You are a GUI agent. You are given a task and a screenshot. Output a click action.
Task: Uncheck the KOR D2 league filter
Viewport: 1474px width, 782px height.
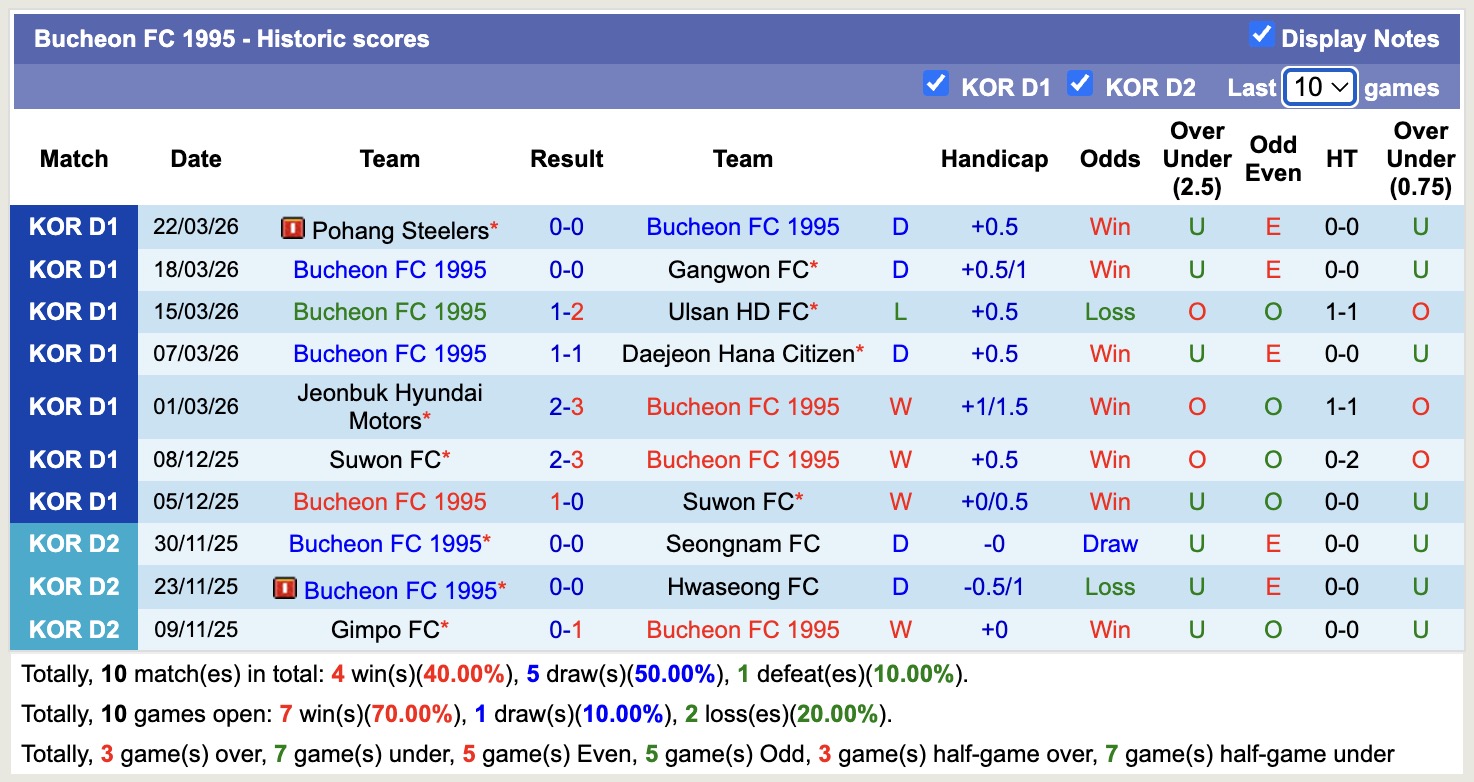point(1079,84)
